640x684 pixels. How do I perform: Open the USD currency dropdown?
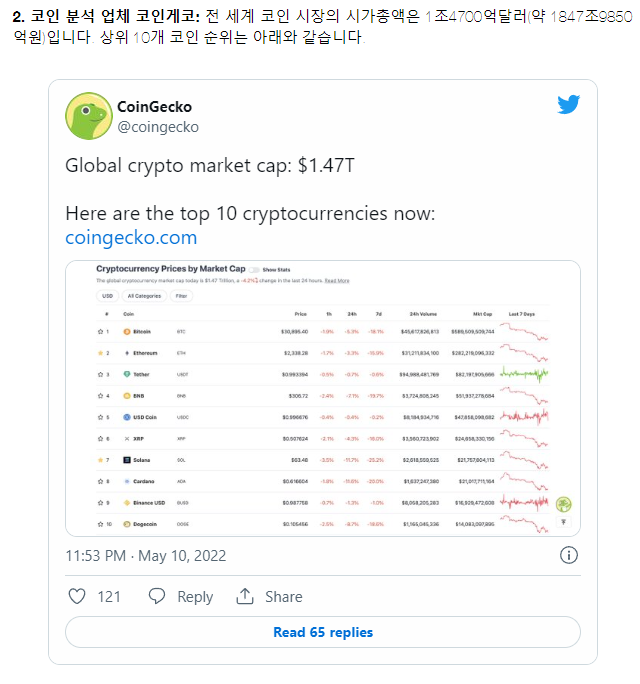(107, 296)
